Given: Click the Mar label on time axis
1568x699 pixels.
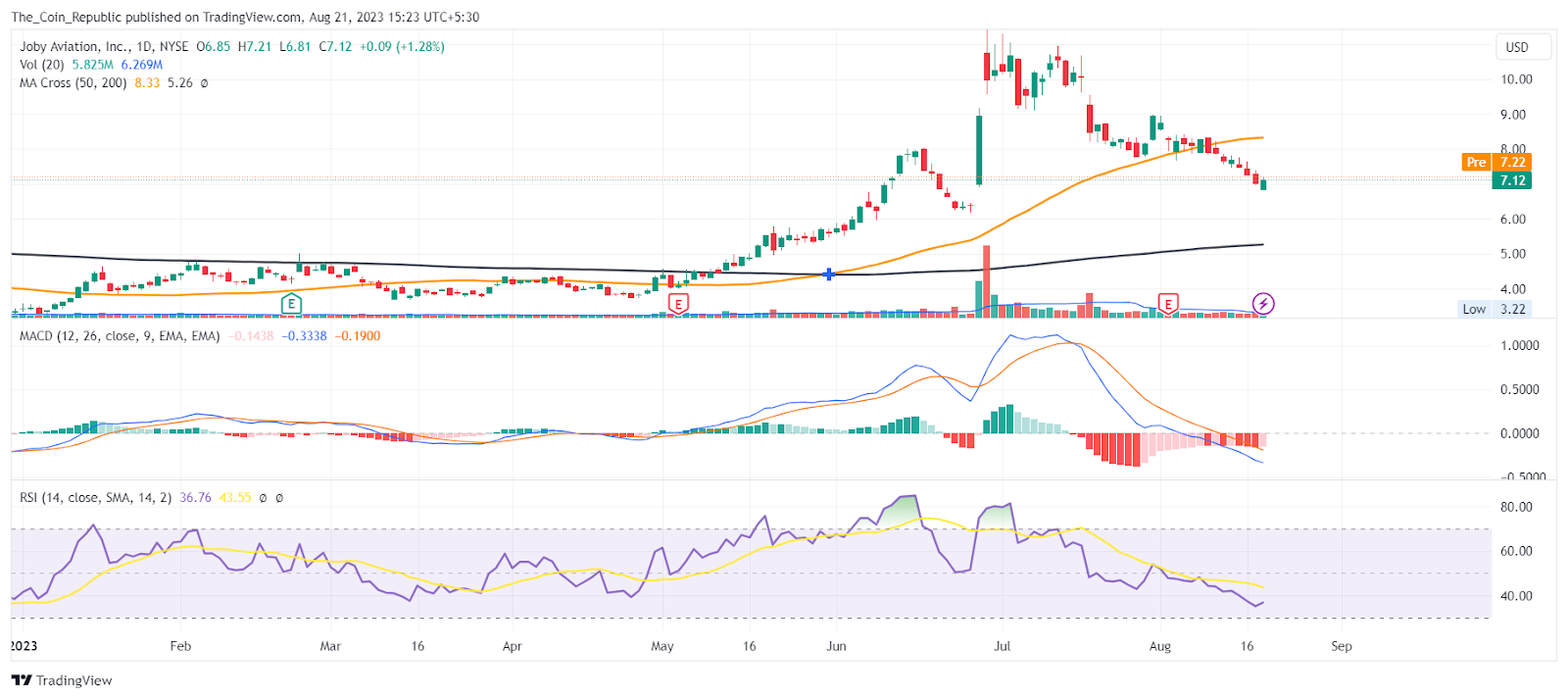Looking at the screenshot, I should 330,646.
